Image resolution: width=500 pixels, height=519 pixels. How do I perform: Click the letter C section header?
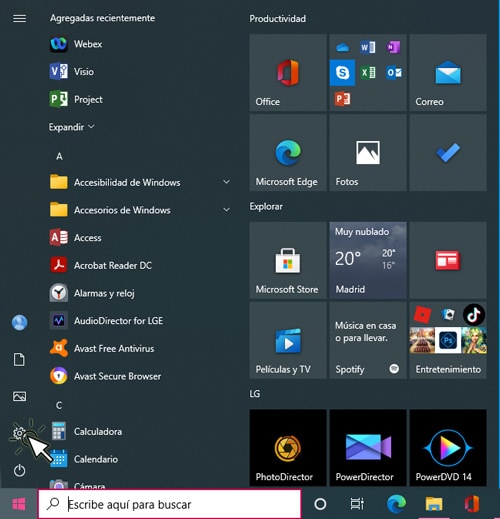coord(59,405)
